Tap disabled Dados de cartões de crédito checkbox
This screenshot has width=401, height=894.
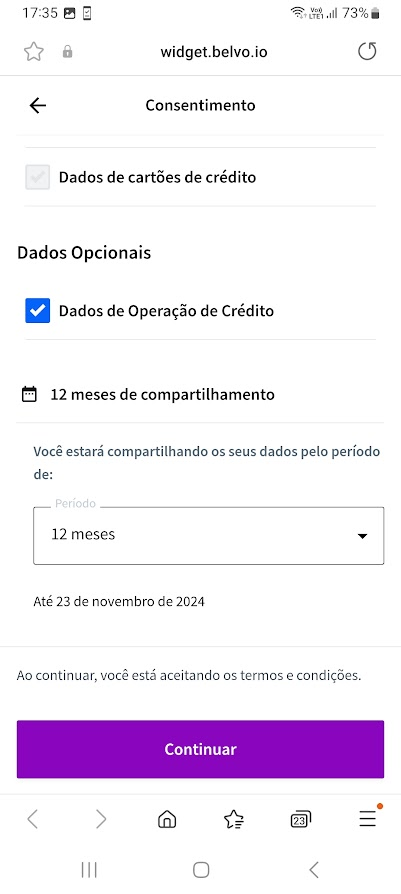[38, 177]
